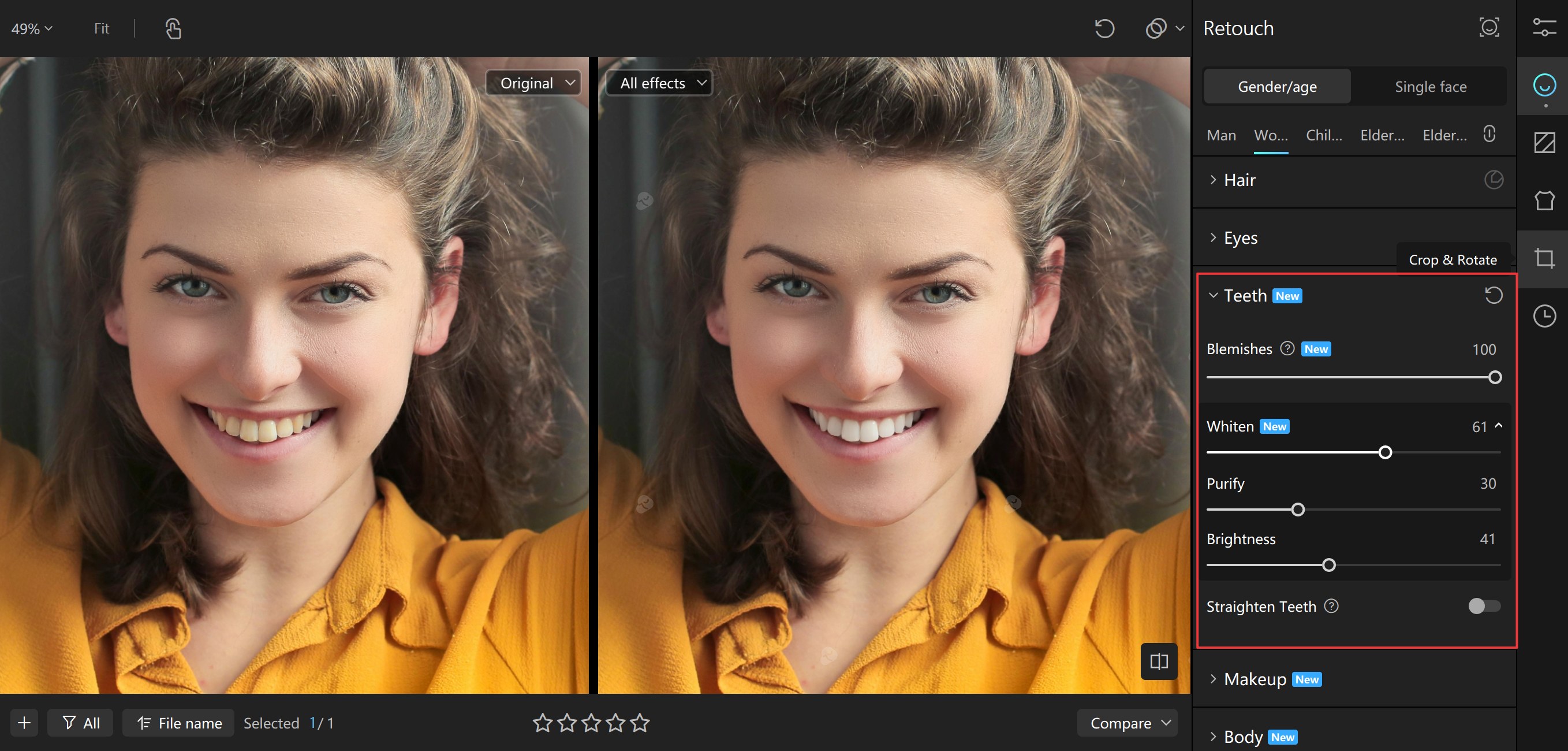Reset the Teeth section settings

[1493, 296]
